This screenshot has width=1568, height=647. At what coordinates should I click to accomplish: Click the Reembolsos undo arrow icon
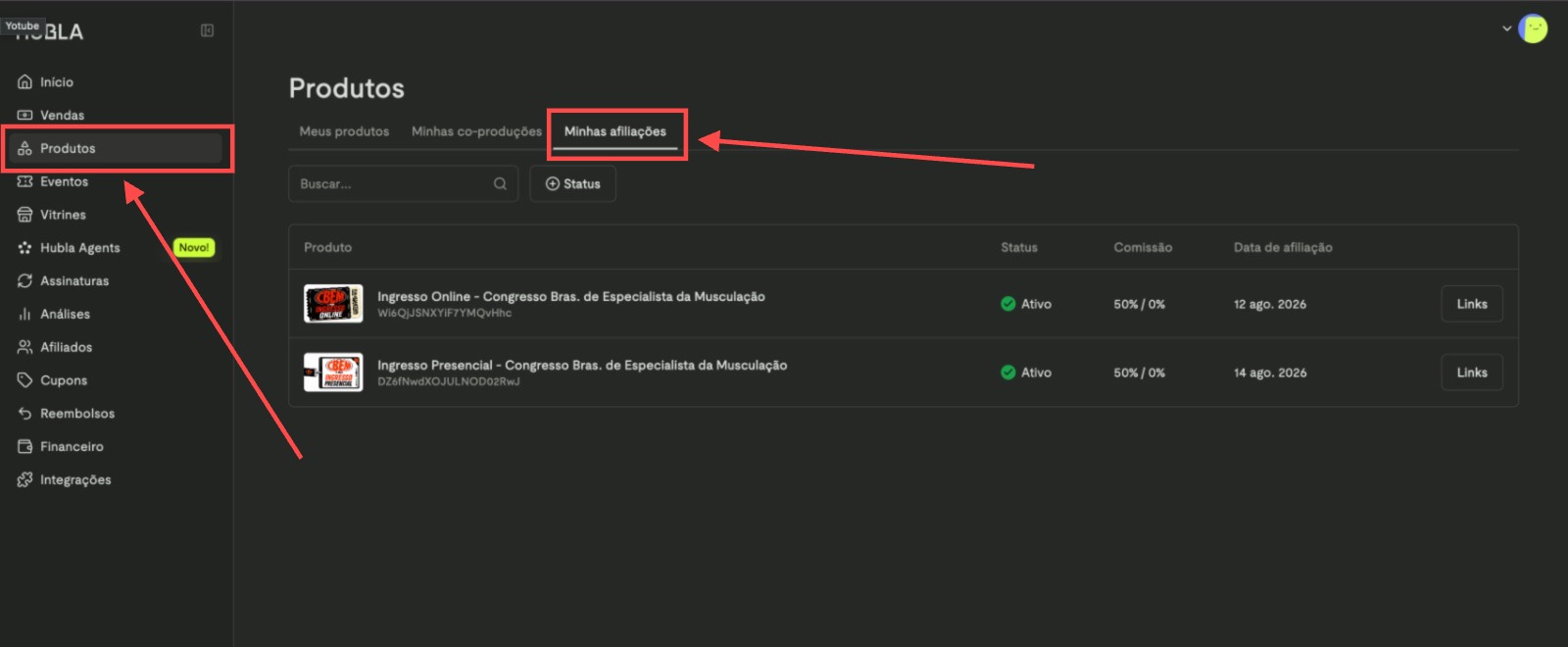25,414
